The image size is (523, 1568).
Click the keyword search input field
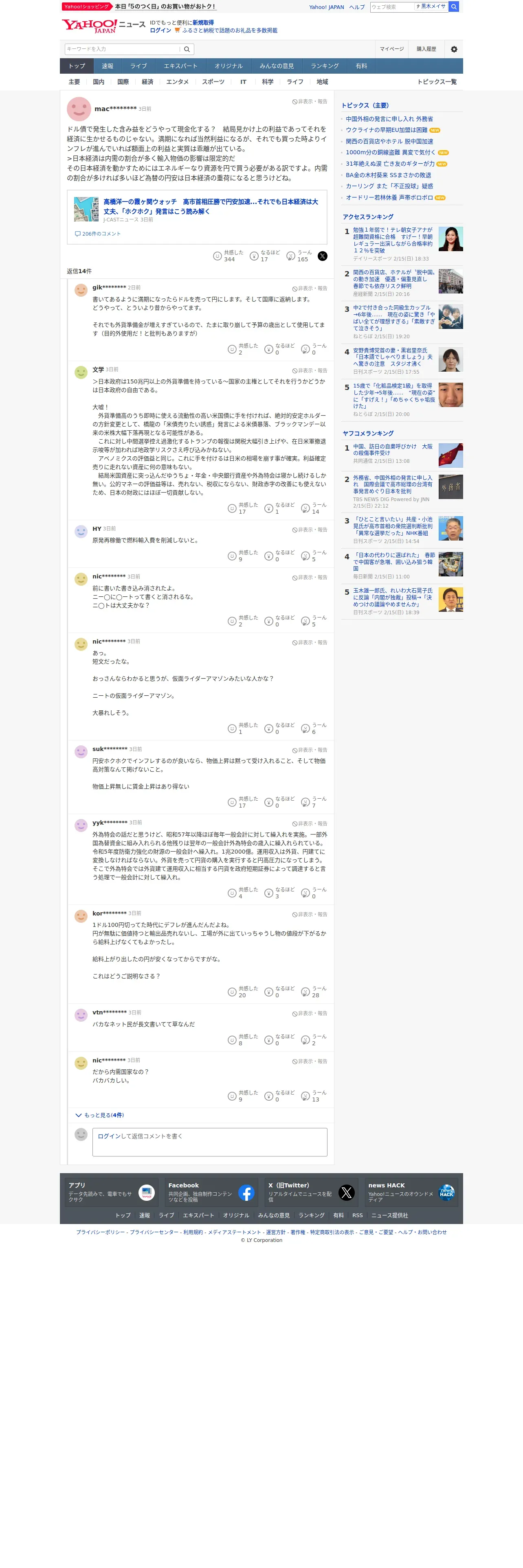click(122, 49)
